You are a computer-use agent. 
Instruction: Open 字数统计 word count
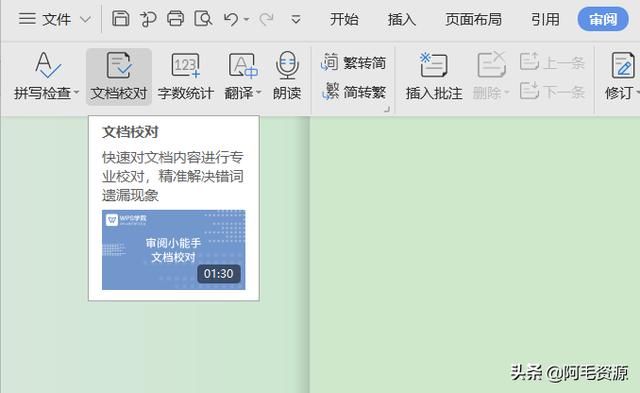pyautogui.click(x=186, y=76)
